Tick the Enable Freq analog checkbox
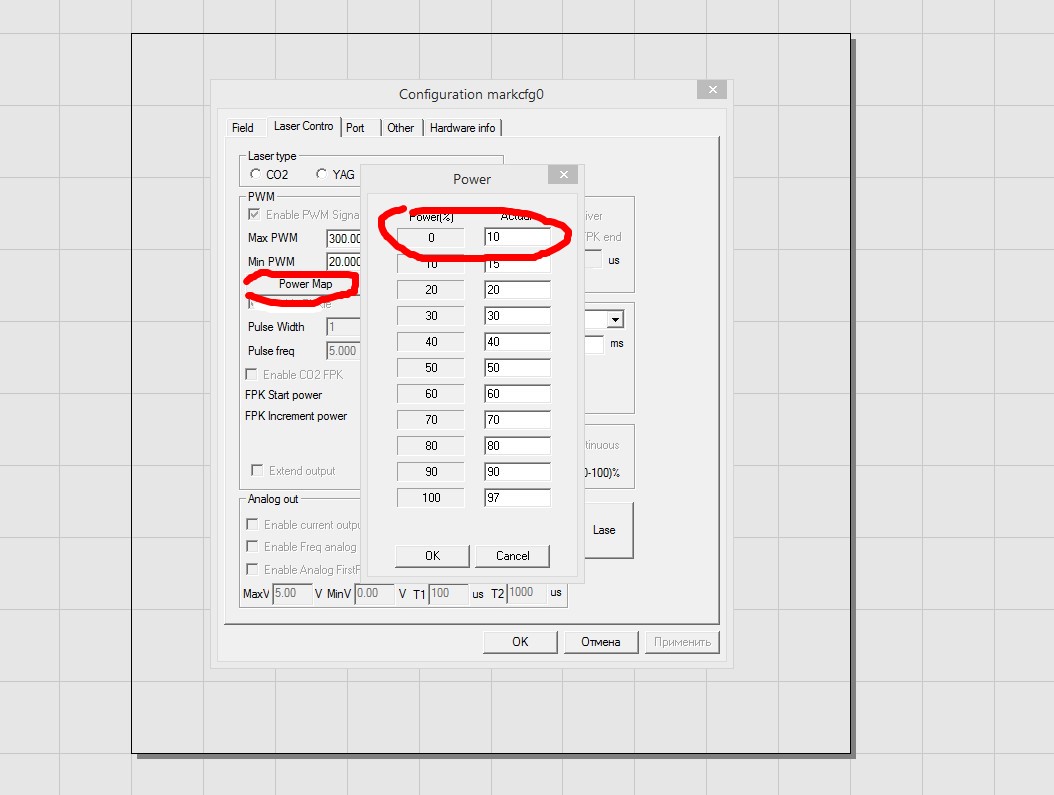Screen dimensions: 1054x795 [253, 547]
